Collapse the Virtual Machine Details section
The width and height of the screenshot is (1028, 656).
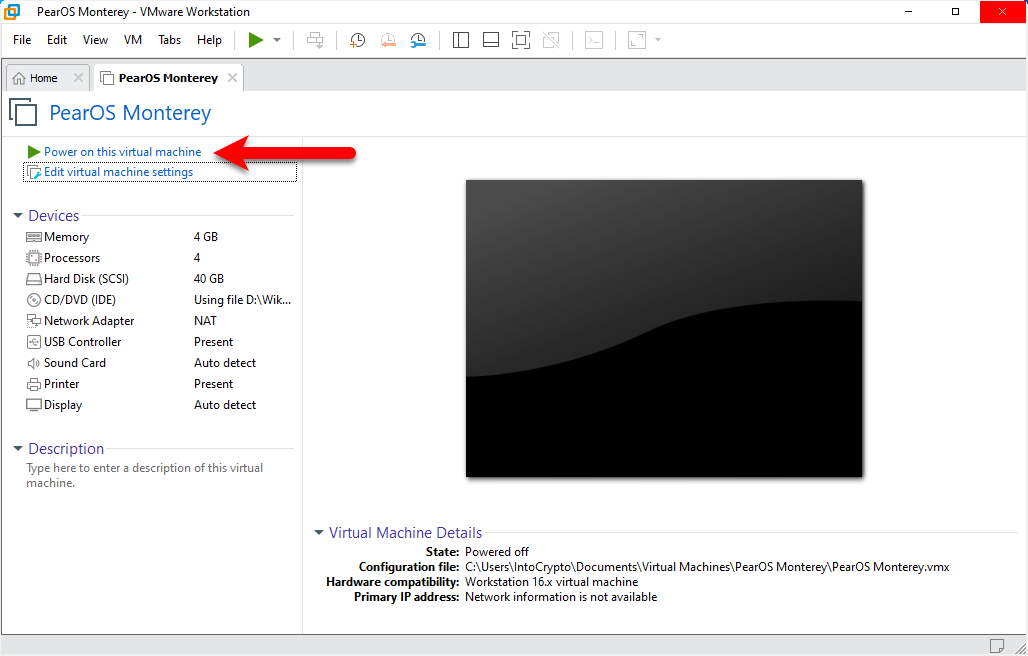[x=319, y=533]
